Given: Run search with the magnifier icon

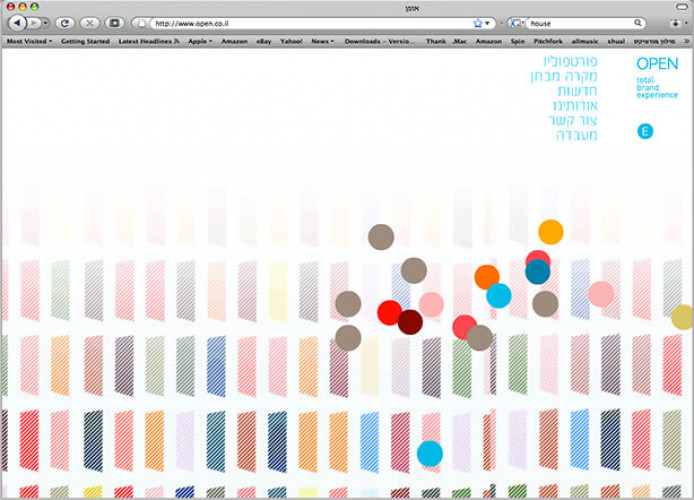Looking at the screenshot, I should point(637,23).
